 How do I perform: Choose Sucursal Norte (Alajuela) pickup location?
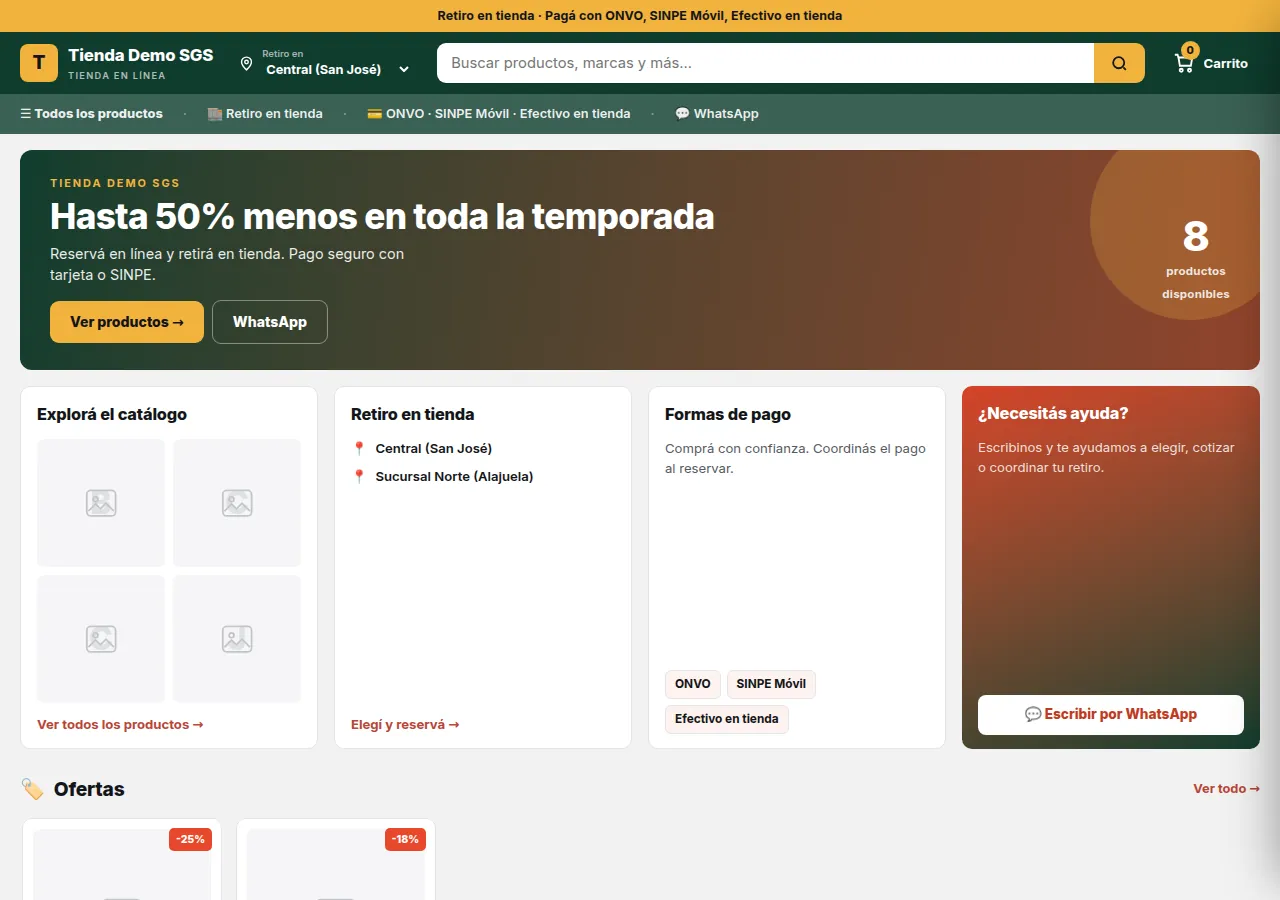point(455,476)
